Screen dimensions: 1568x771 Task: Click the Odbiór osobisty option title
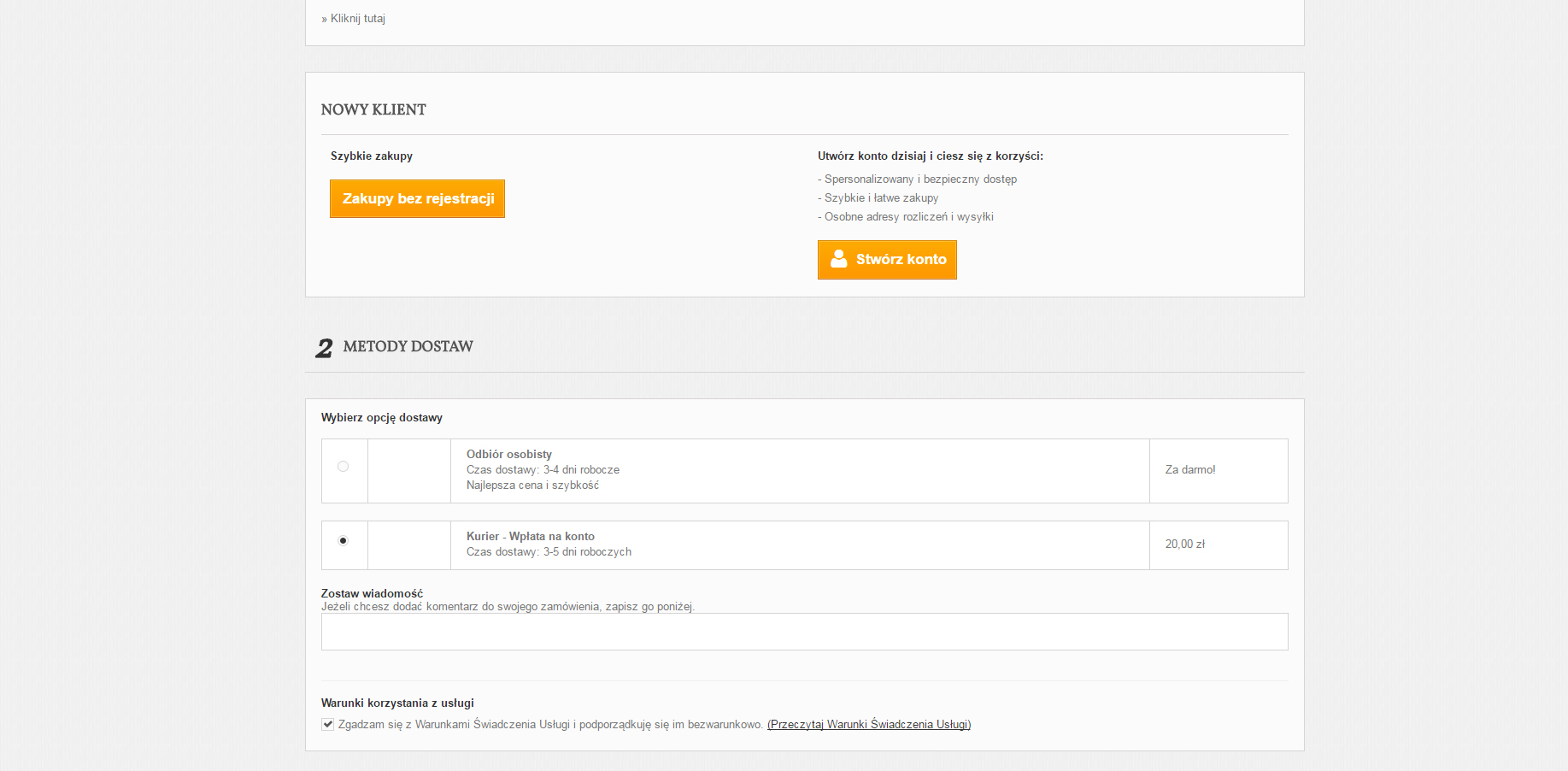[509, 455]
